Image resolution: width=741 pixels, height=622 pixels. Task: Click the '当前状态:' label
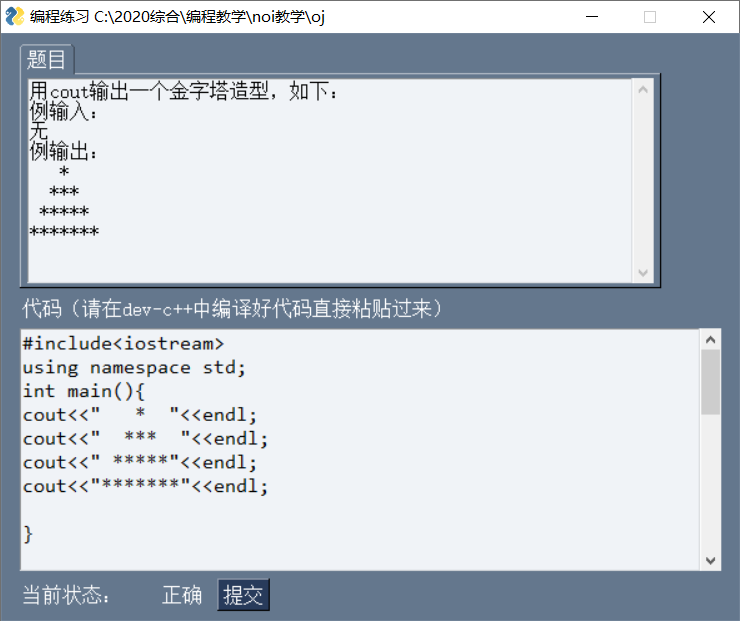pyautogui.click(x=66, y=595)
